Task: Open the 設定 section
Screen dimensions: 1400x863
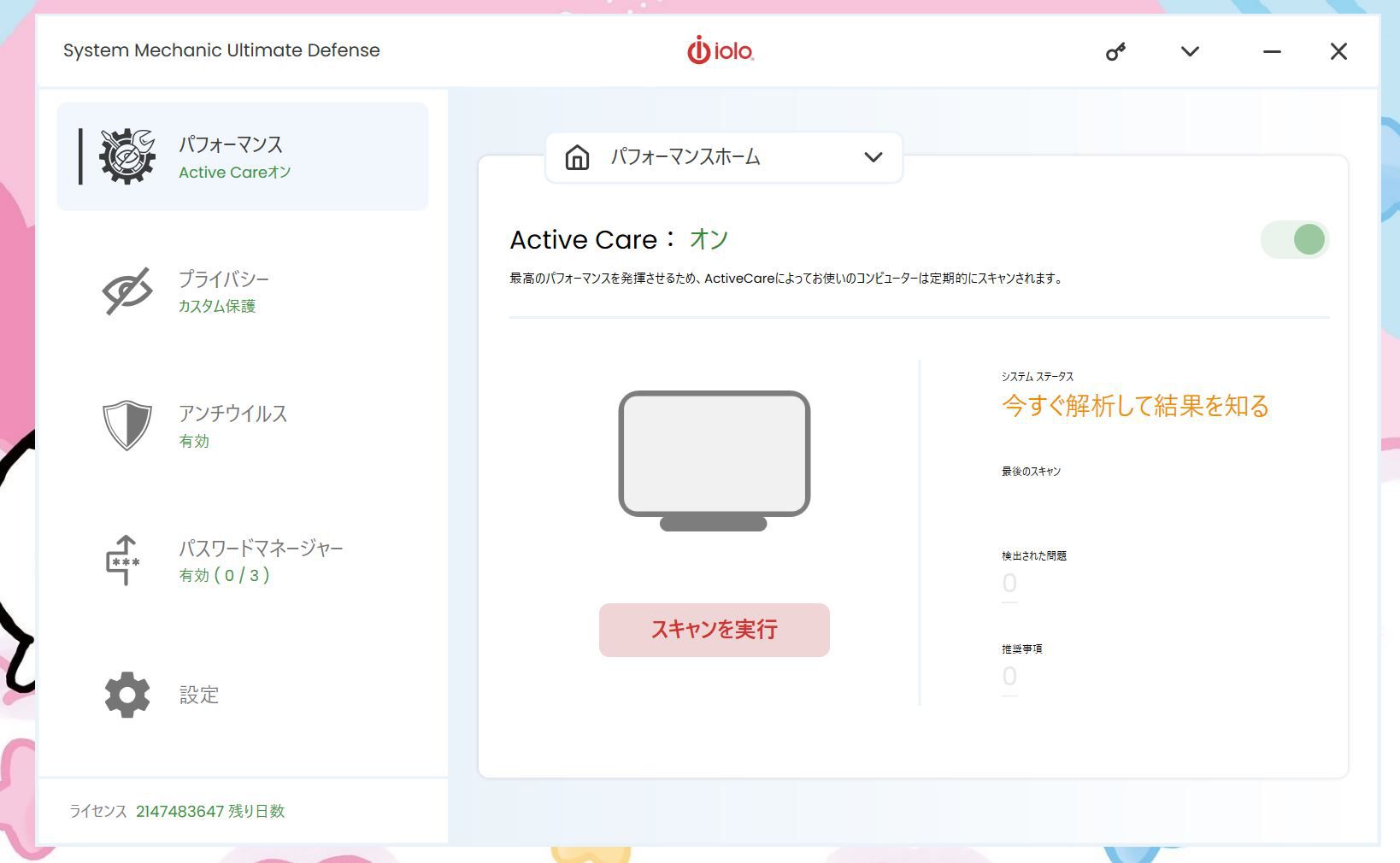Action: [x=243, y=695]
